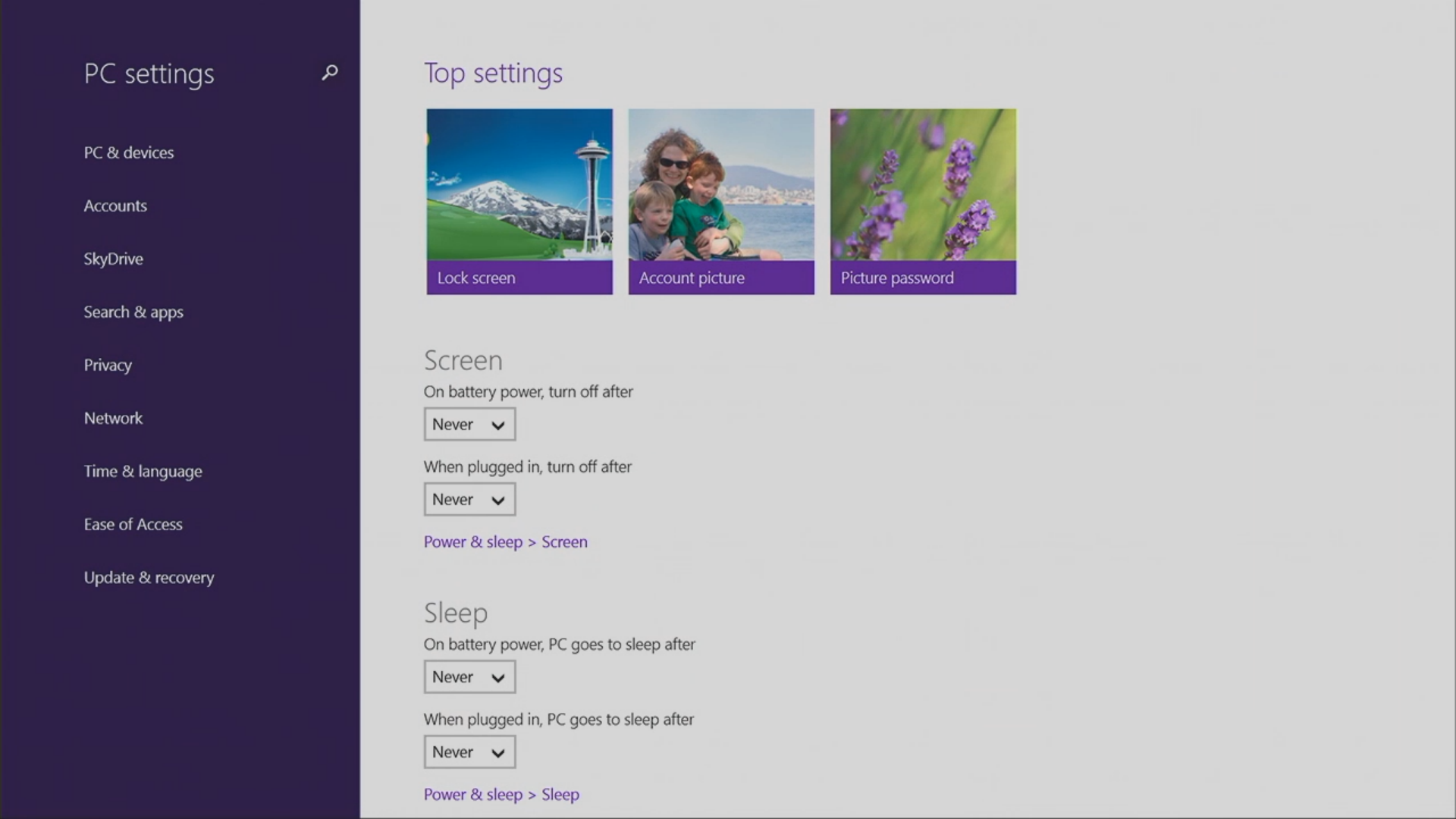Select Update & recovery
Screen dimensions: 1456x819
(x=149, y=577)
